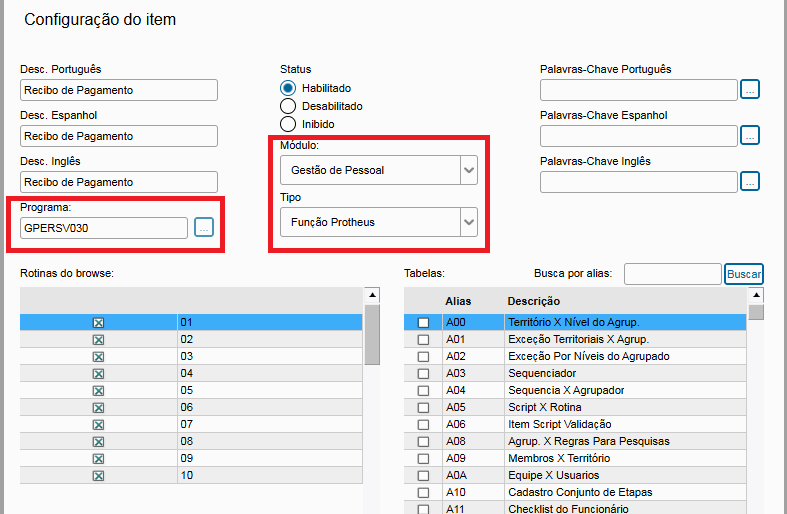Screen dimensions: 787x514
Task: Click the Buscar button
Action: point(743,274)
